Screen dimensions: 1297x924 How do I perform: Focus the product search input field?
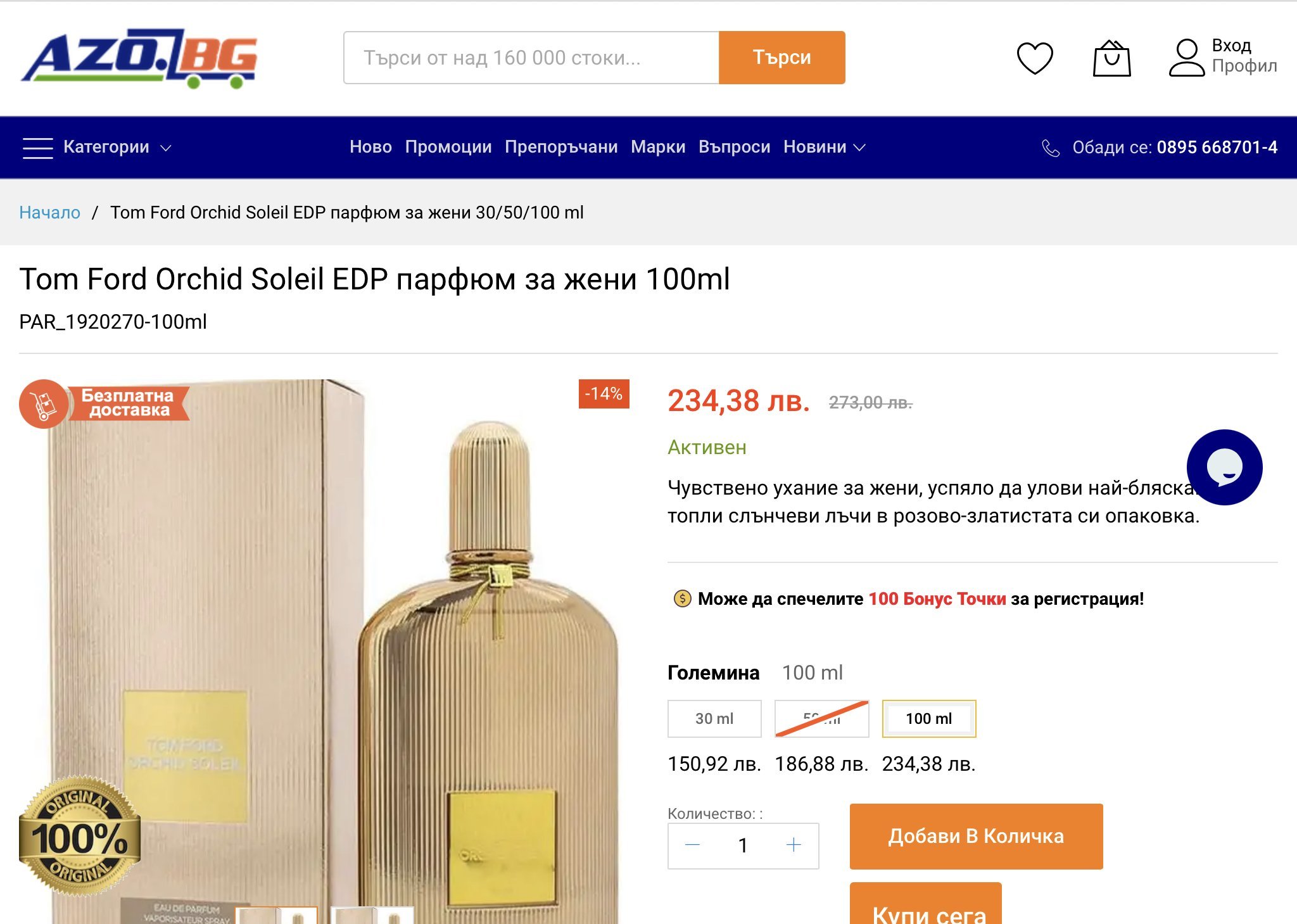coord(531,58)
